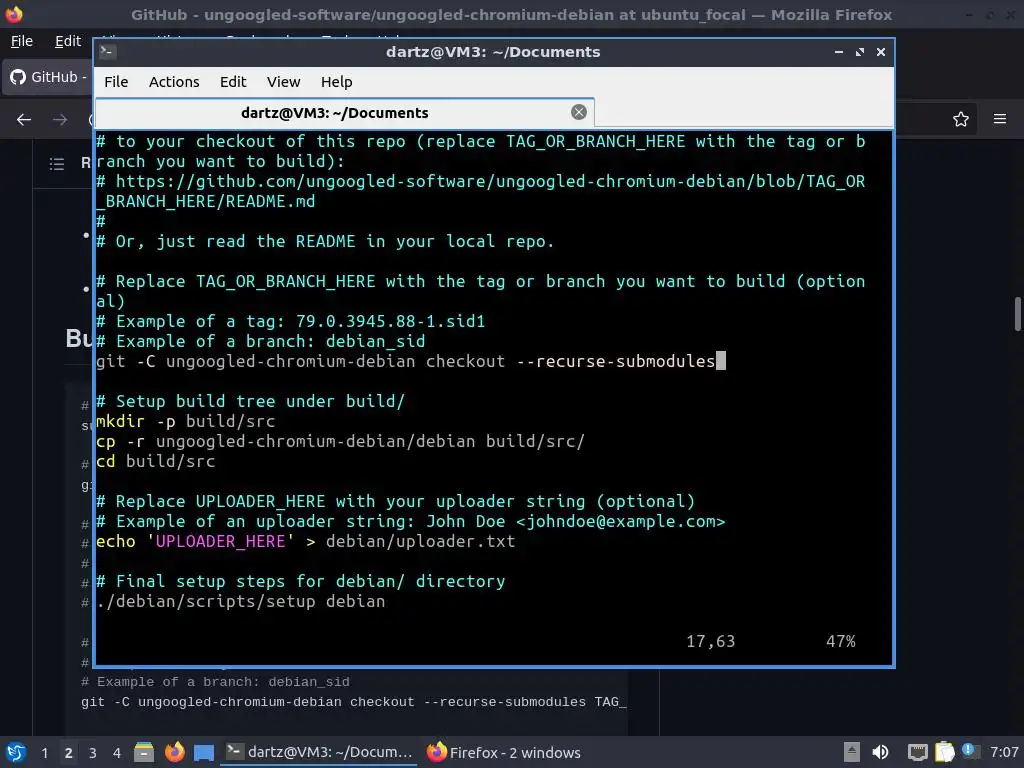1024x768 pixels.
Task: Open the terminal Actions menu
Action: pos(174,82)
